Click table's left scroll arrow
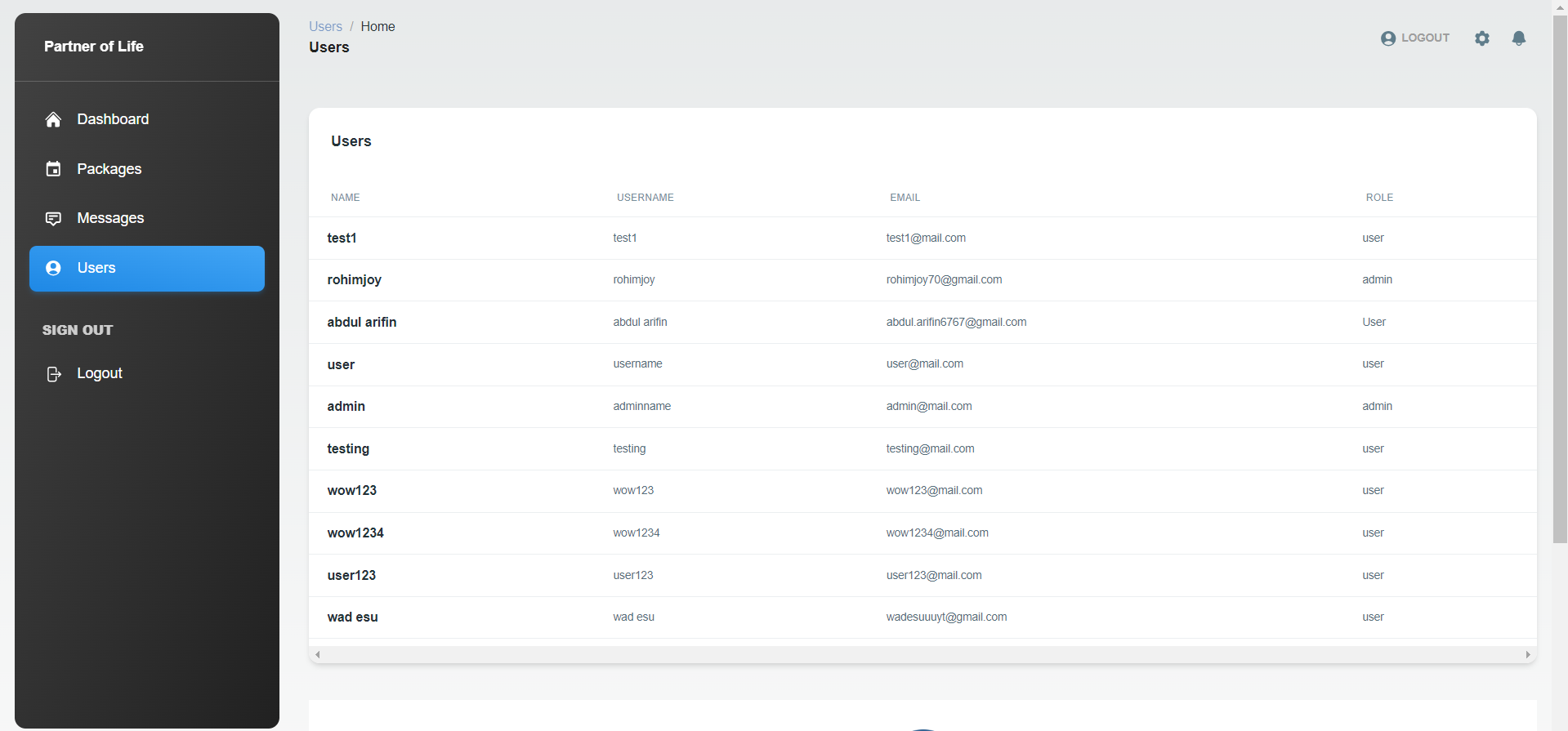This screenshot has width=1568, height=731. [318, 654]
